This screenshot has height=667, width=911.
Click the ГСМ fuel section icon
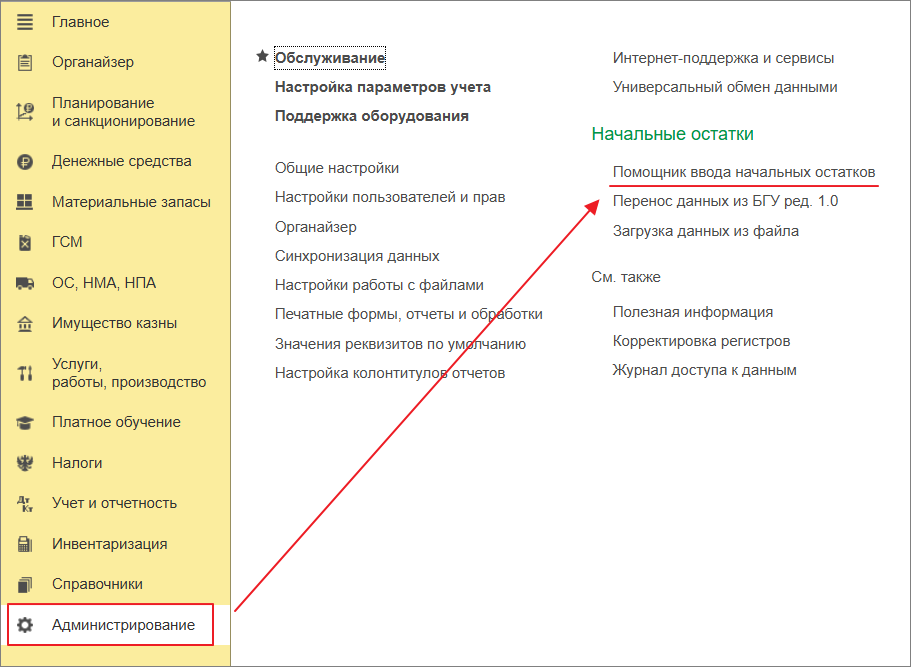[24, 241]
